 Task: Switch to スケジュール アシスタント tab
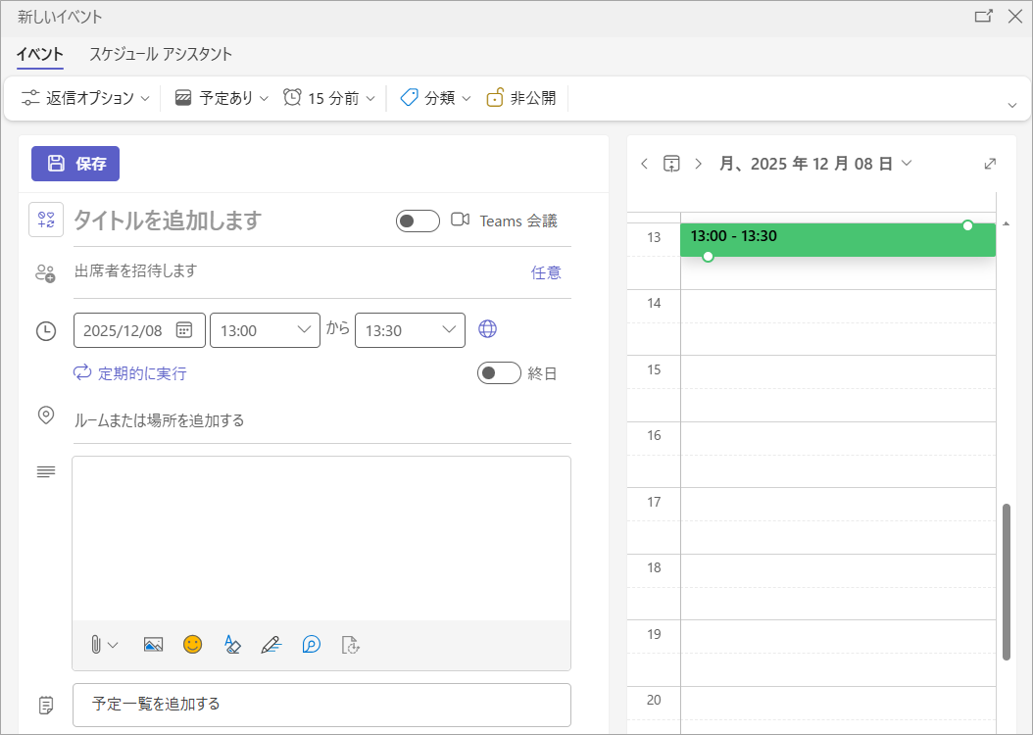(x=160, y=54)
